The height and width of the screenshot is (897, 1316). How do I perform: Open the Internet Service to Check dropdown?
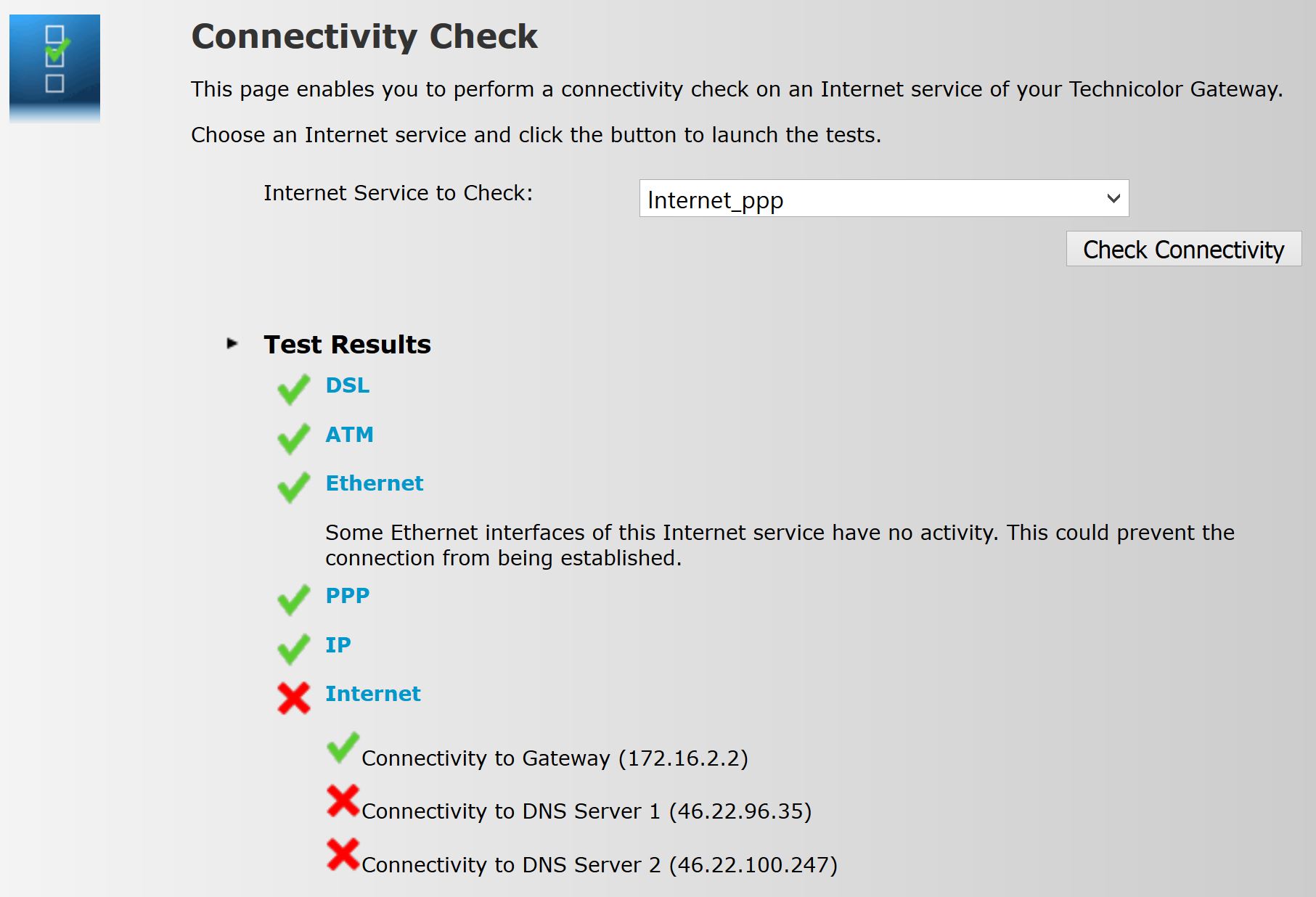click(883, 197)
